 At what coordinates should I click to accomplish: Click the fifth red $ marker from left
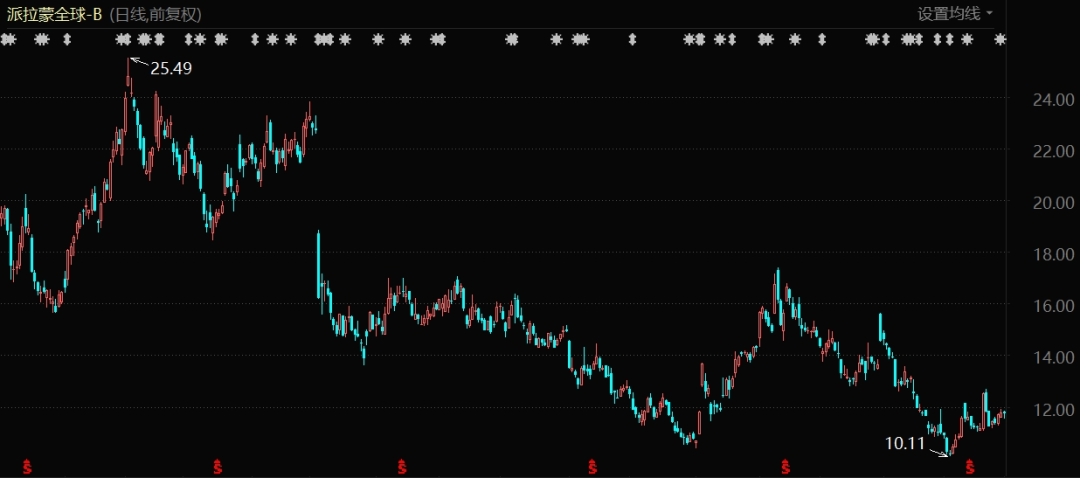click(786, 467)
